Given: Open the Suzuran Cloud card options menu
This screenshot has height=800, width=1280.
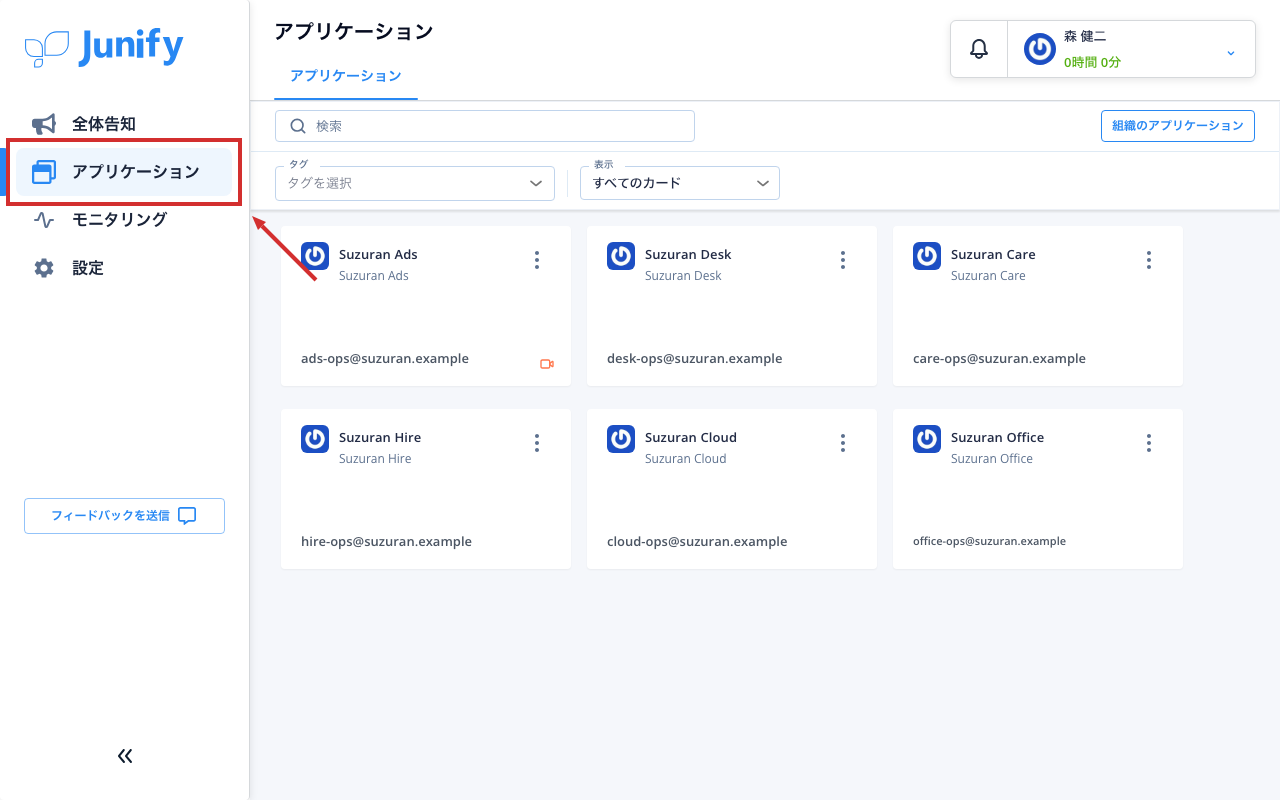Looking at the screenshot, I should click(843, 443).
